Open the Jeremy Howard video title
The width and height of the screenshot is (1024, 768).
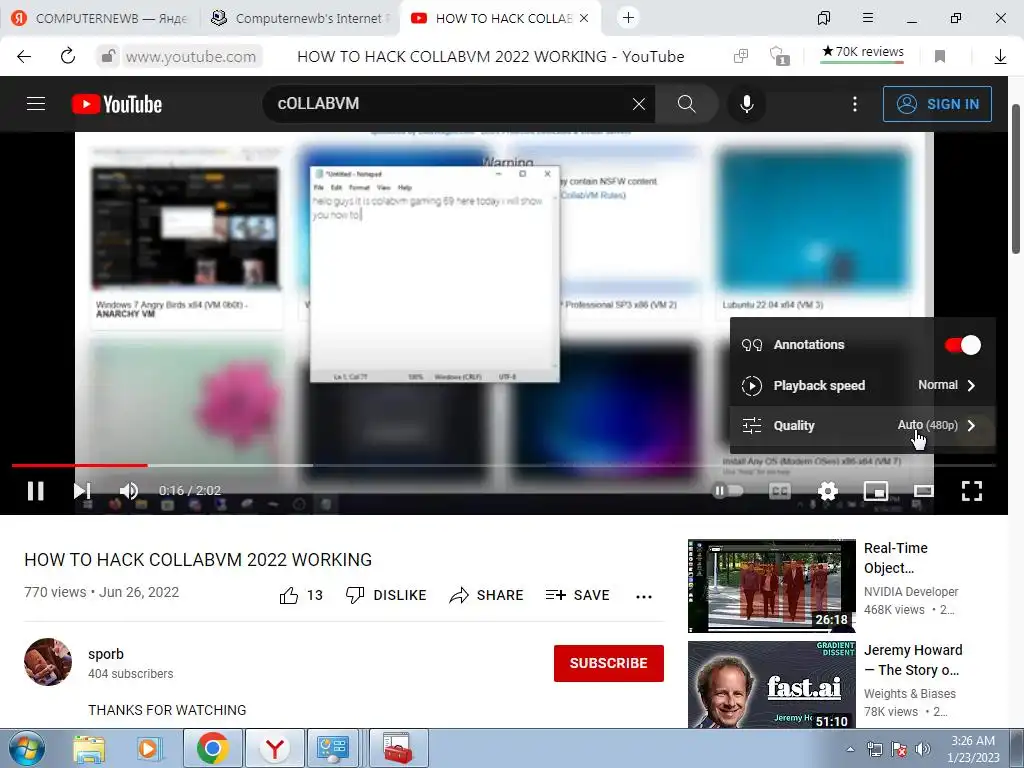912,660
